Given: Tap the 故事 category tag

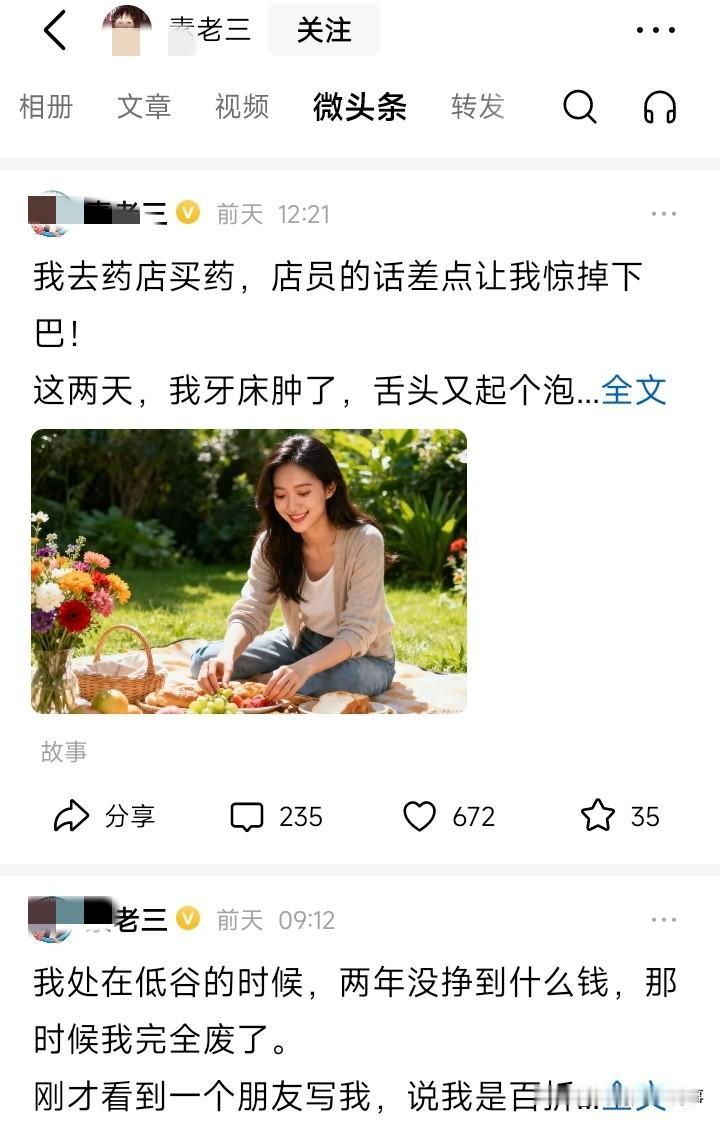Looking at the screenshot, I should tap(64, 752).
